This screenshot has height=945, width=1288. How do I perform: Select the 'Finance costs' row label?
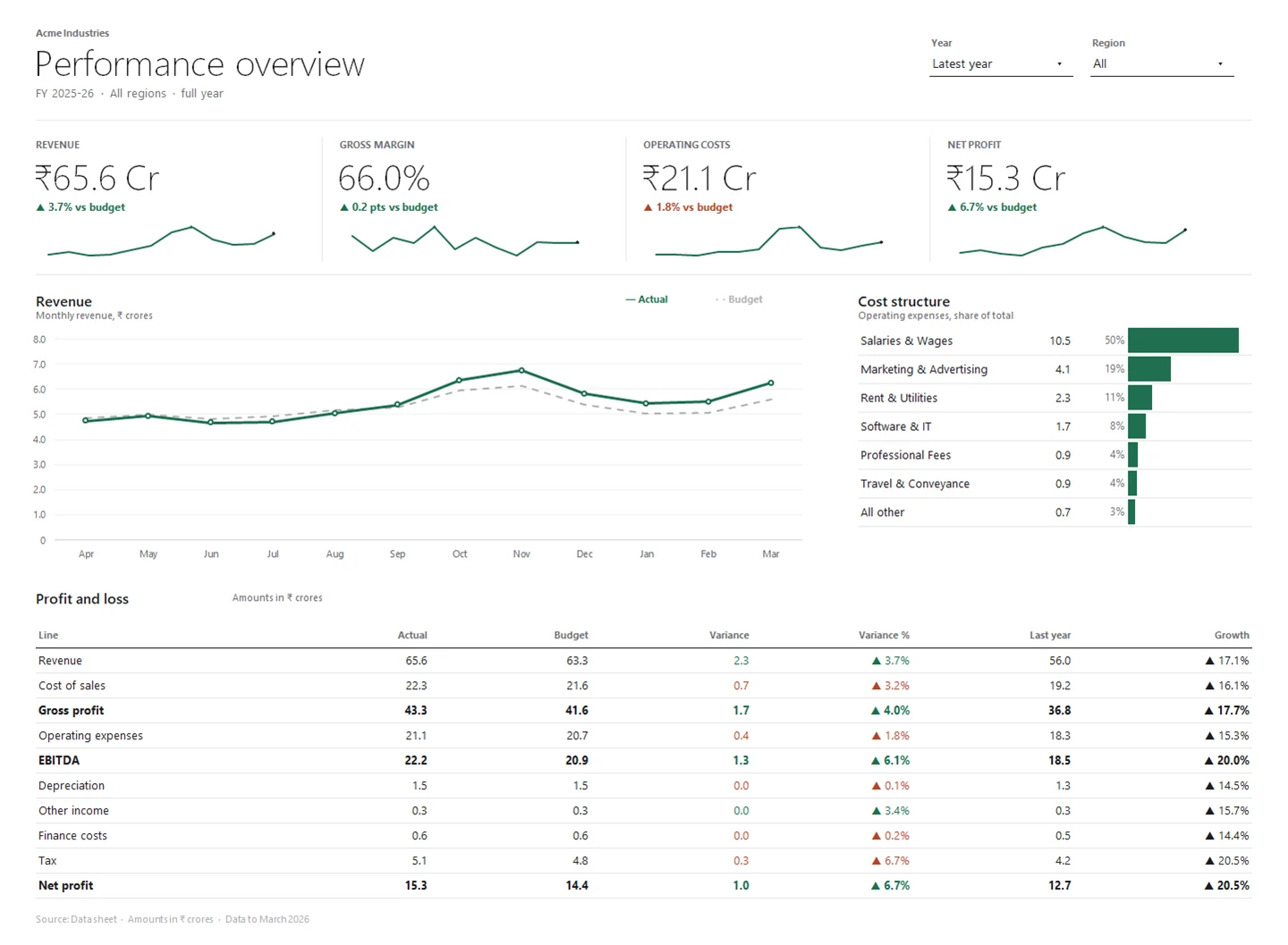coord(72,836)
